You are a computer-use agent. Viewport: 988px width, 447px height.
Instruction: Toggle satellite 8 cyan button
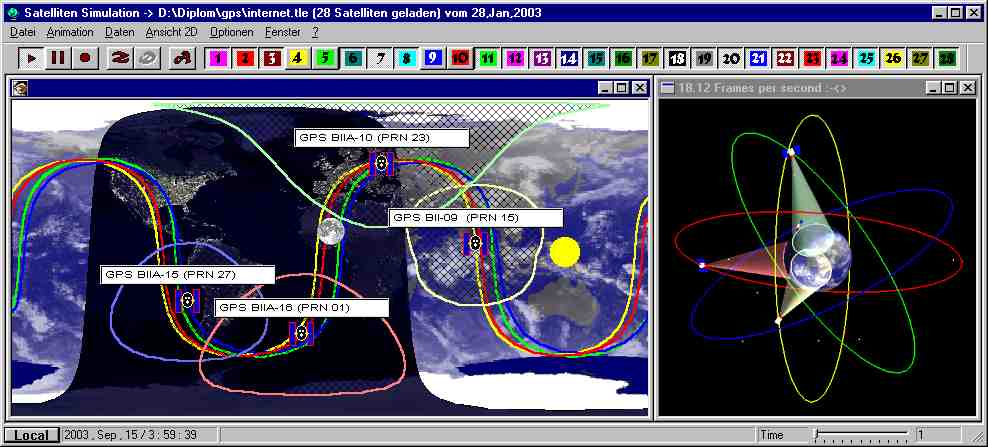[x=407, y=59]
